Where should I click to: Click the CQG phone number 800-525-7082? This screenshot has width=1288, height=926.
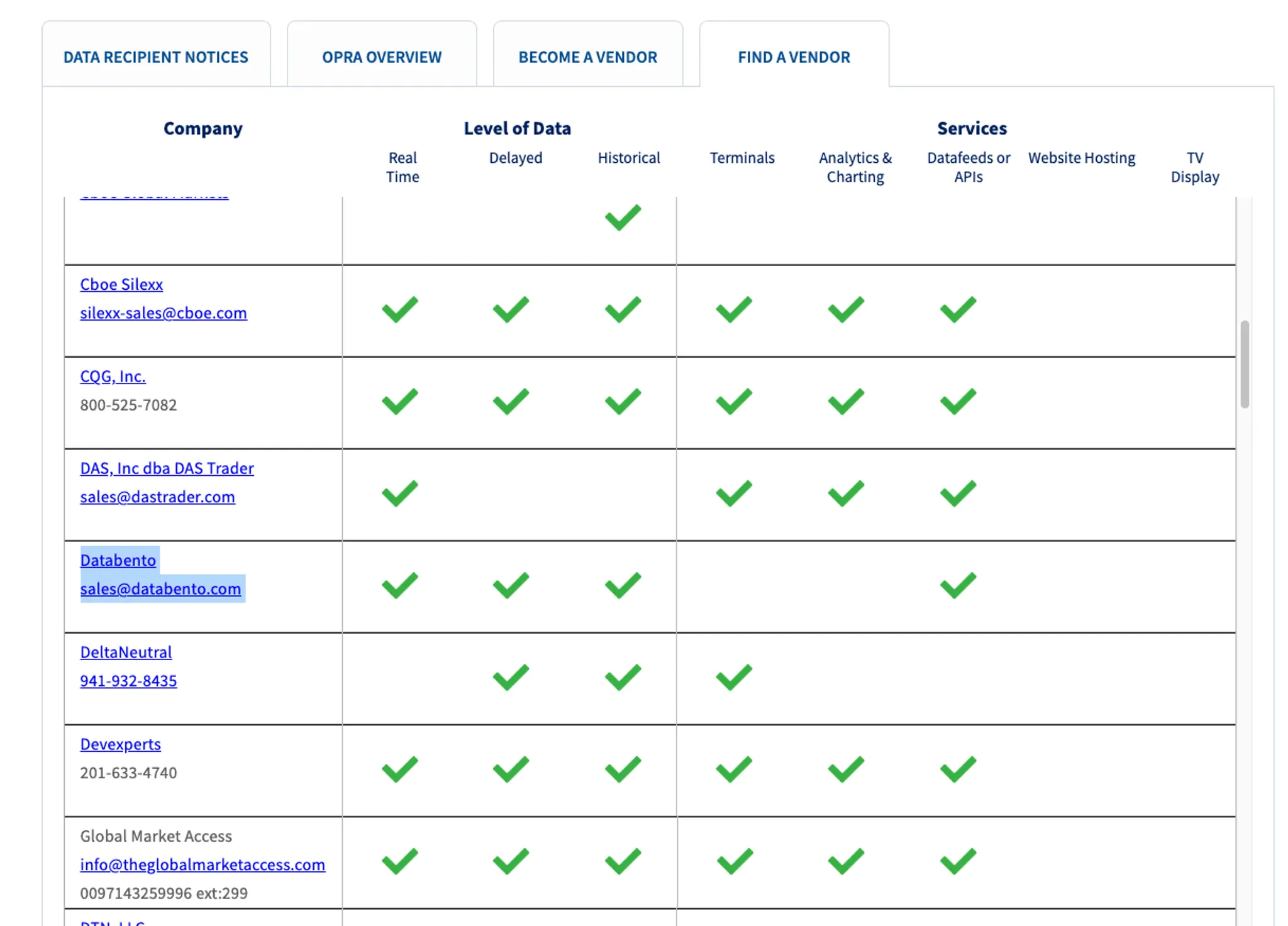128,405
